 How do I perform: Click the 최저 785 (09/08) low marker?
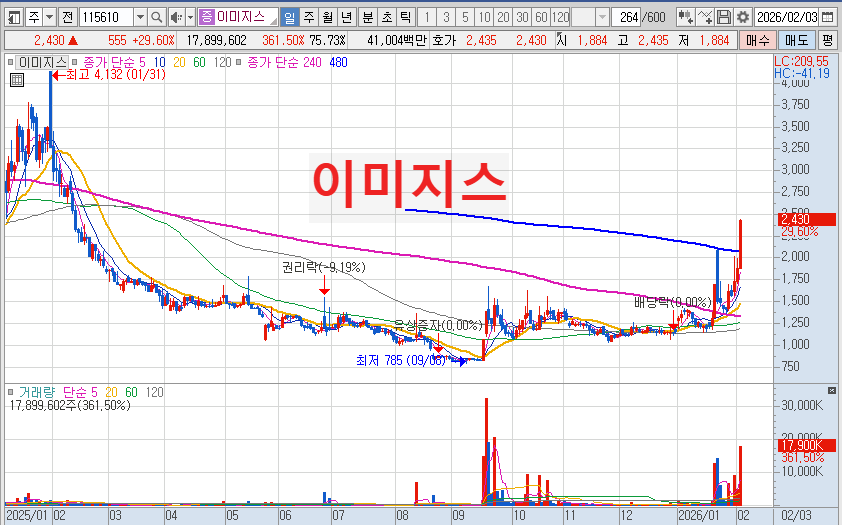click(401, 360)
